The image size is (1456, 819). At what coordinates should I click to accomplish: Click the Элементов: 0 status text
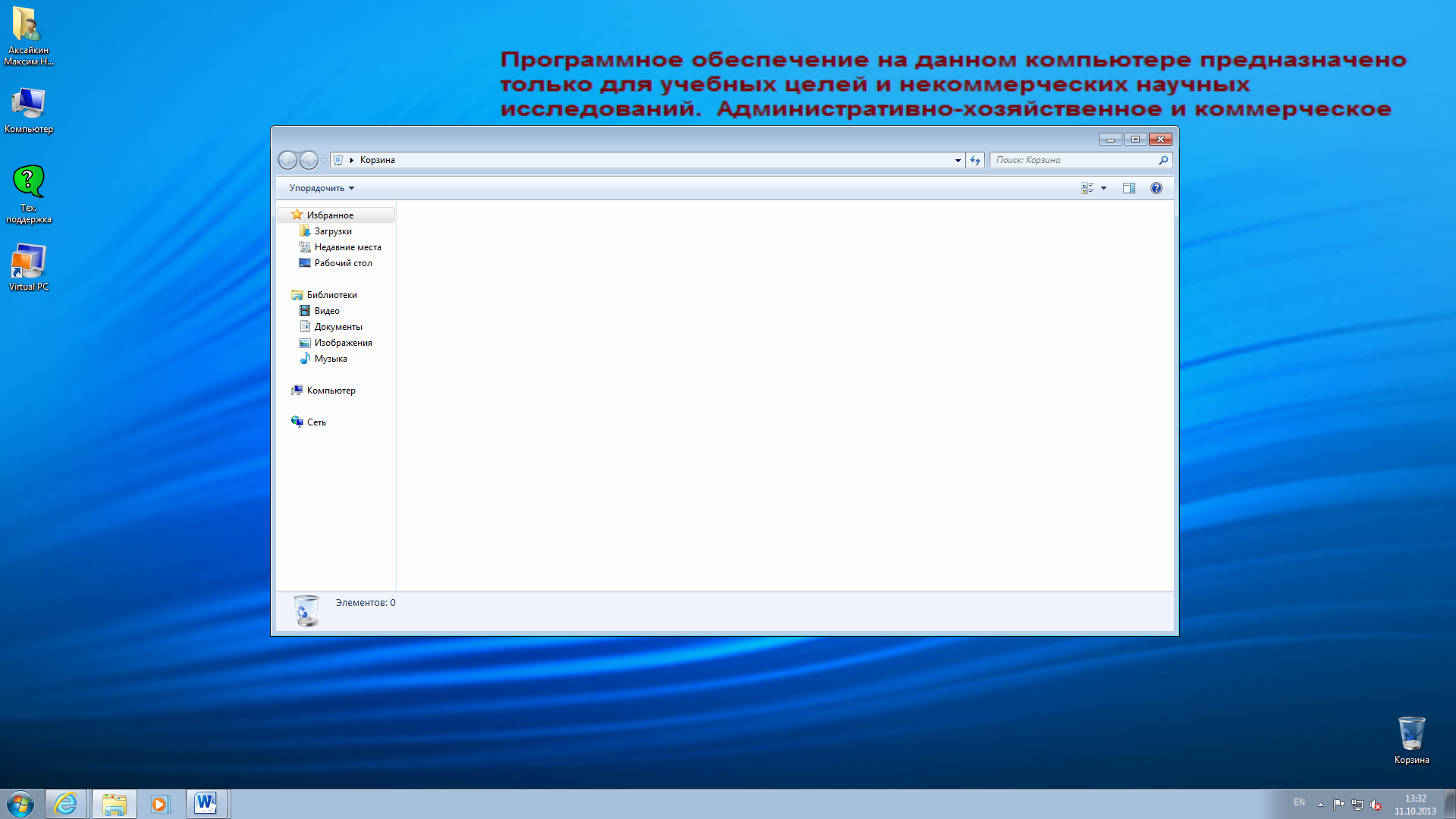click(366, 603)
